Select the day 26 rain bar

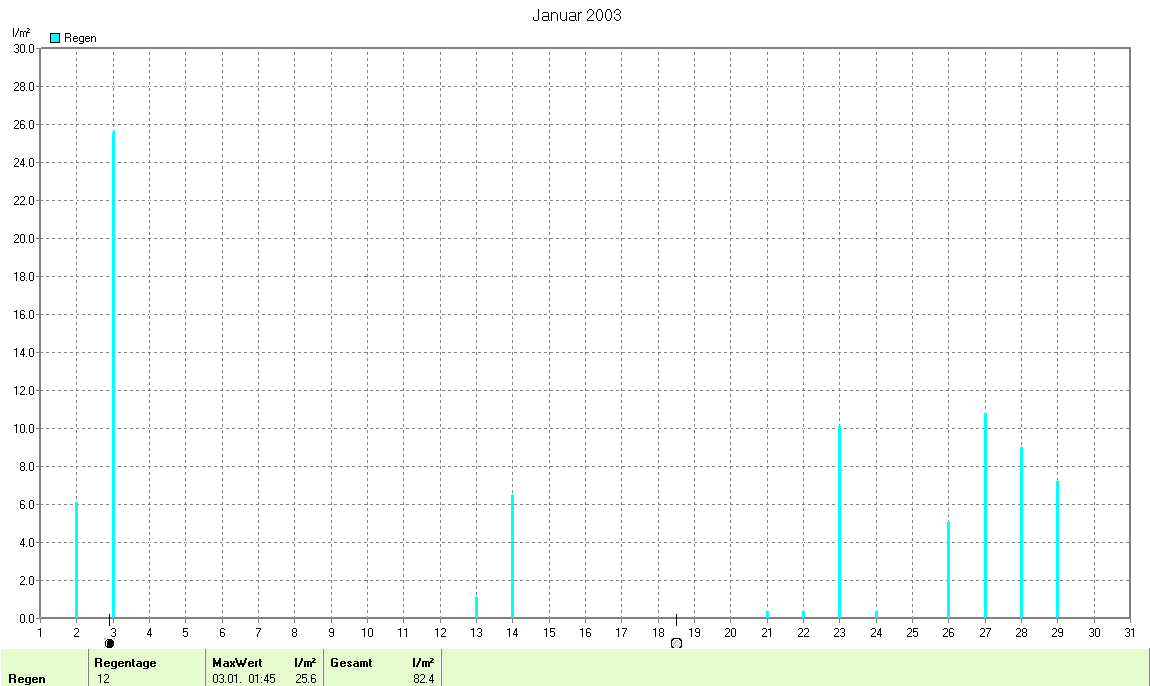click(948, 569)
